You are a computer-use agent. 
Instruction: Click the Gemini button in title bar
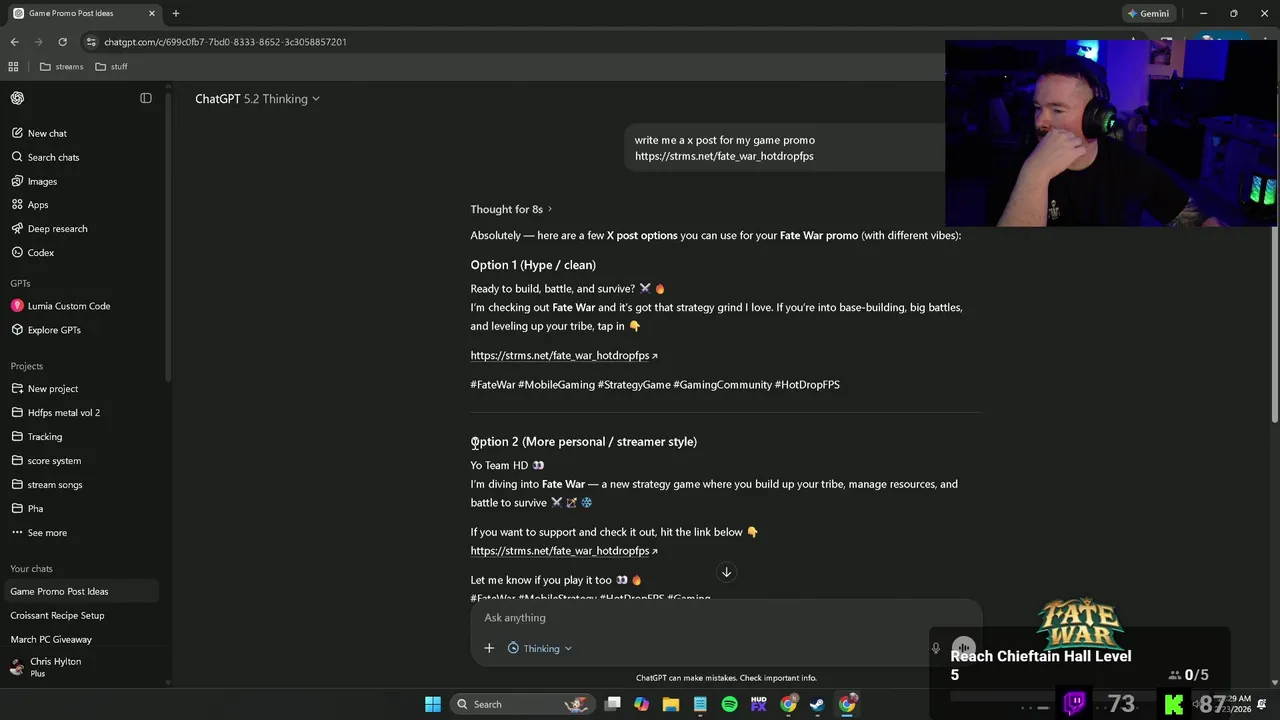pos(1148,13)
